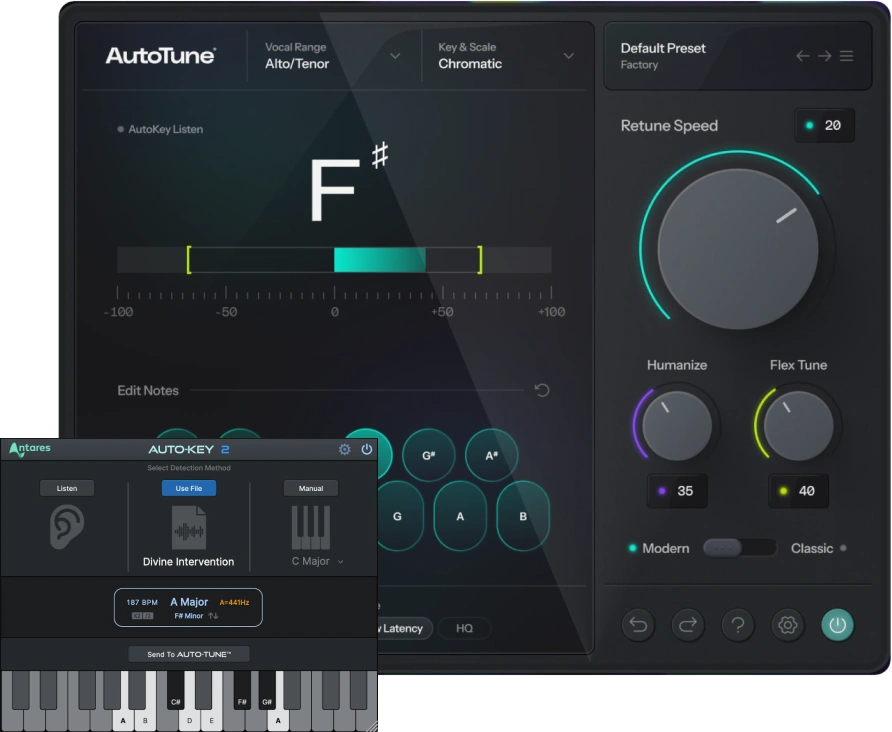Expand the Vocal Range dropdown
Screen dimensions: 892x732
(395, 56)
